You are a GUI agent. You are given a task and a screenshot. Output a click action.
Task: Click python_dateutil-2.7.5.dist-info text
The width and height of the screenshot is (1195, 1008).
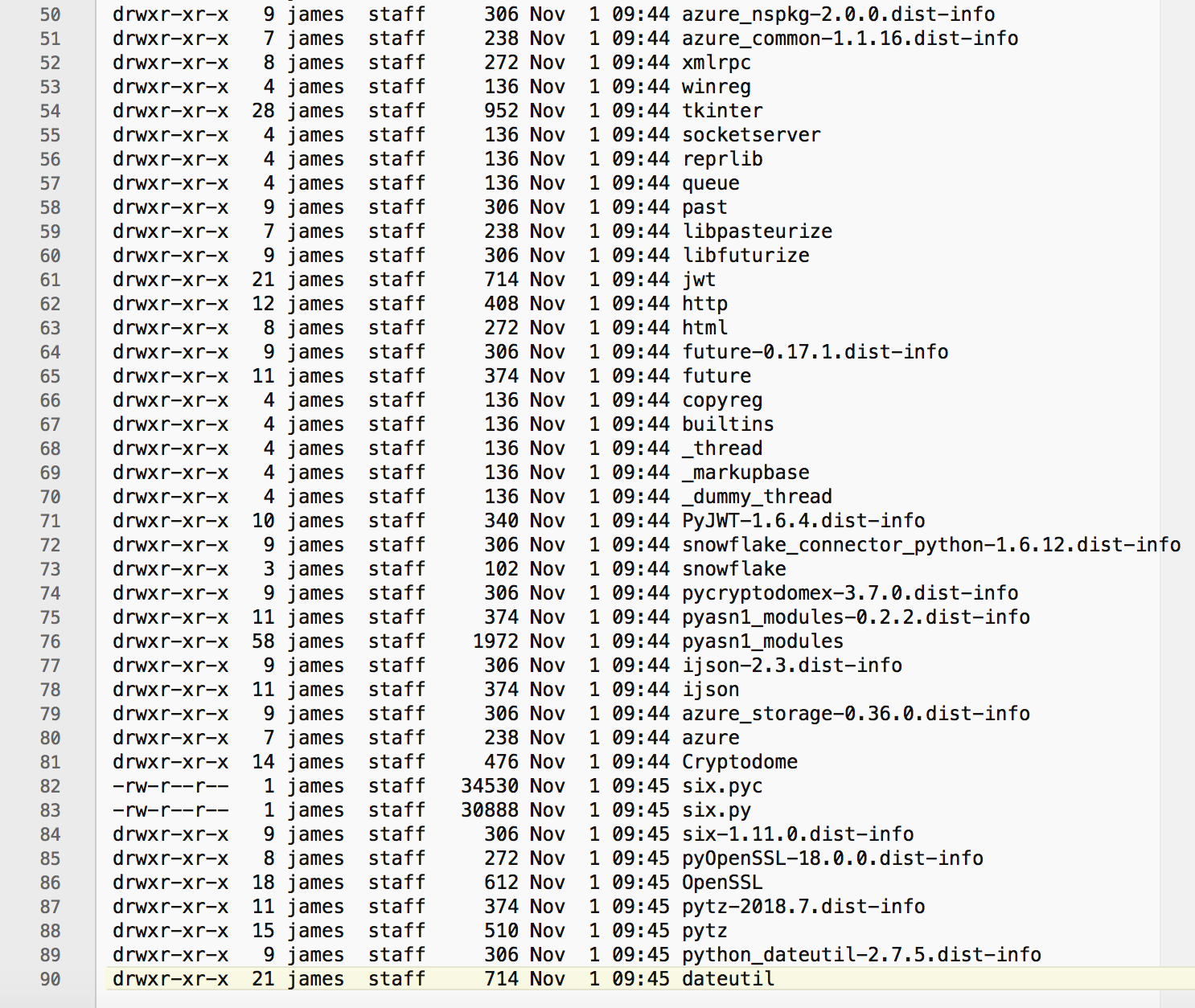pos(860,955)
